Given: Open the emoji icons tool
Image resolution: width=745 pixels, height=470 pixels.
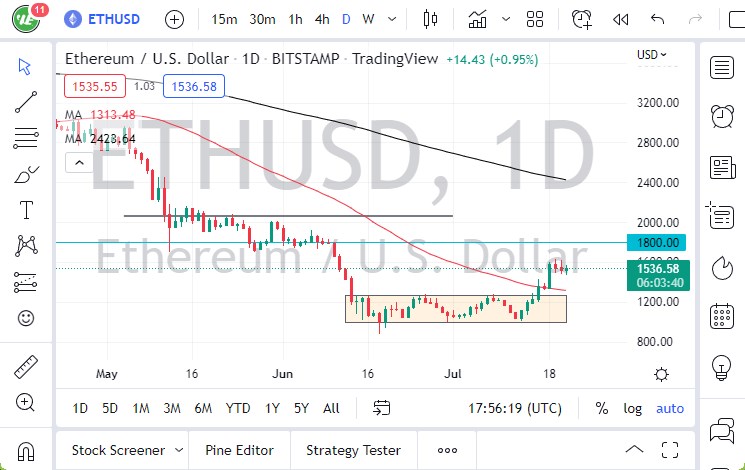Looking at the screenshot, I should (x=26, y=318).
